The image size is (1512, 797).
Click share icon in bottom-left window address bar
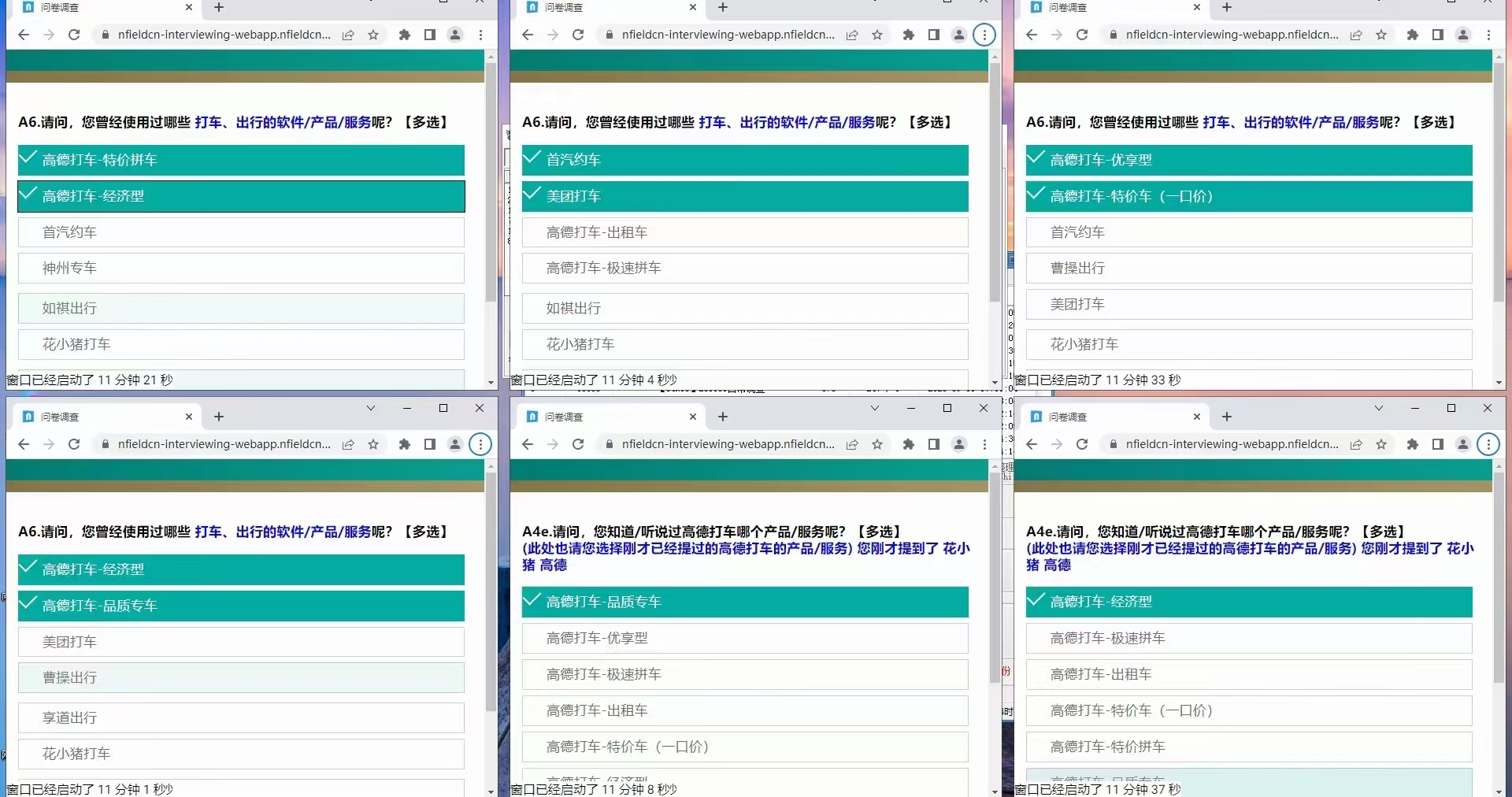click(348, 444)
